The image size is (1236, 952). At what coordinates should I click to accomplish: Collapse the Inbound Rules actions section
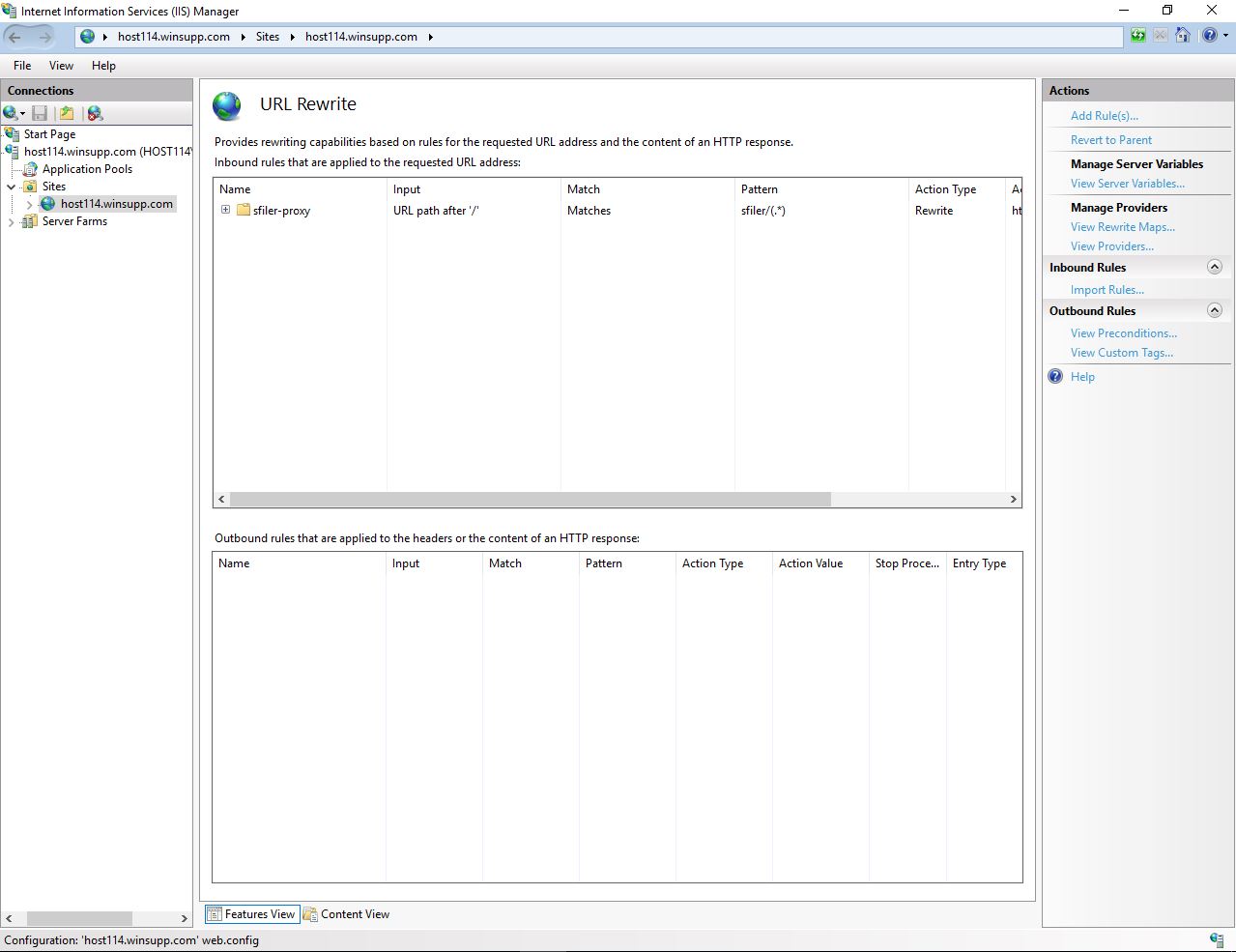[x=1215, y=267]
